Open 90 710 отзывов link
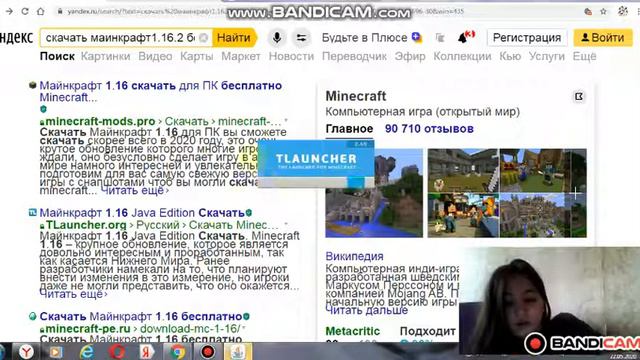 pos(429,129)
